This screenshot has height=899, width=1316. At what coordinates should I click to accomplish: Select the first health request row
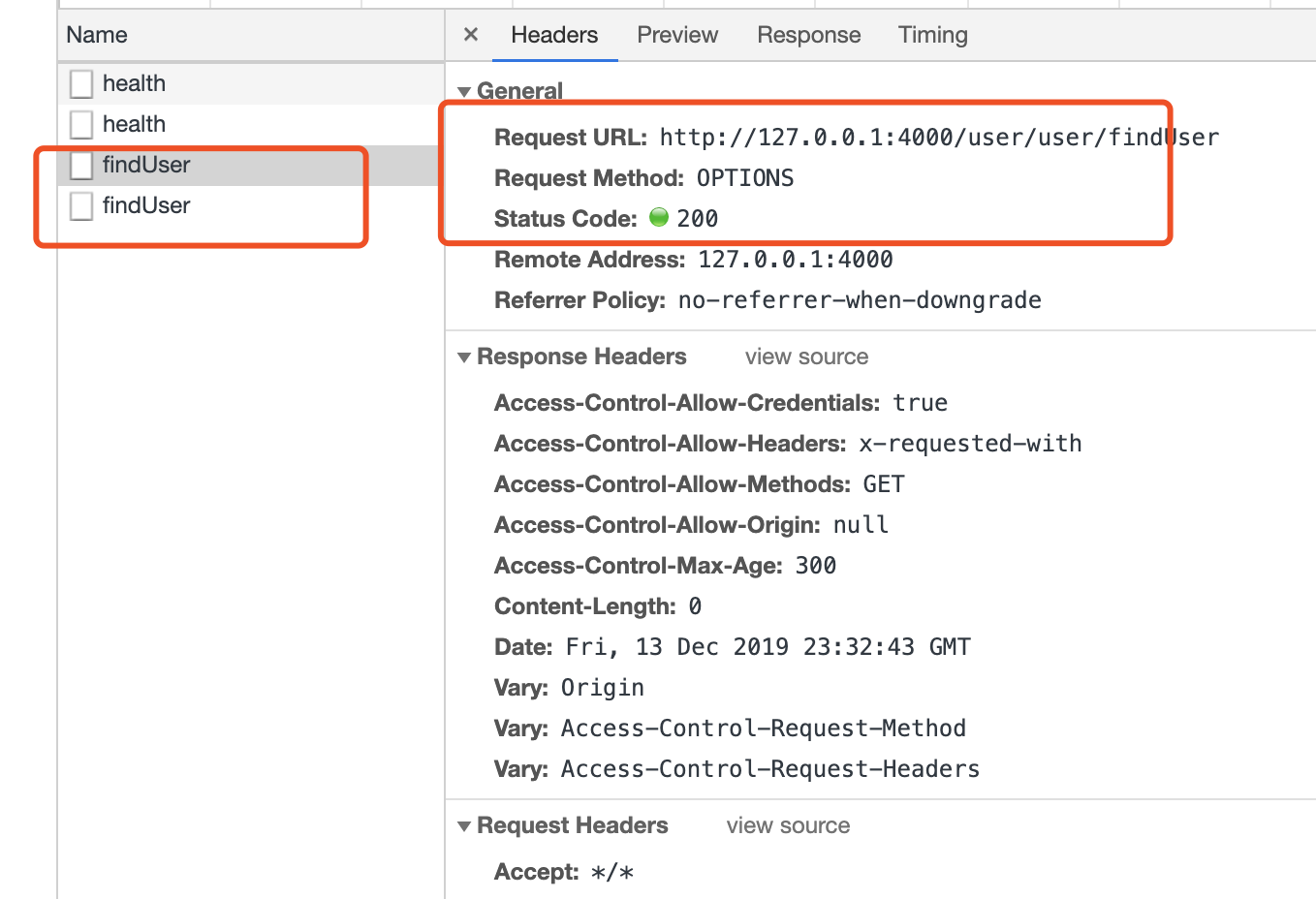click(251, 83)
